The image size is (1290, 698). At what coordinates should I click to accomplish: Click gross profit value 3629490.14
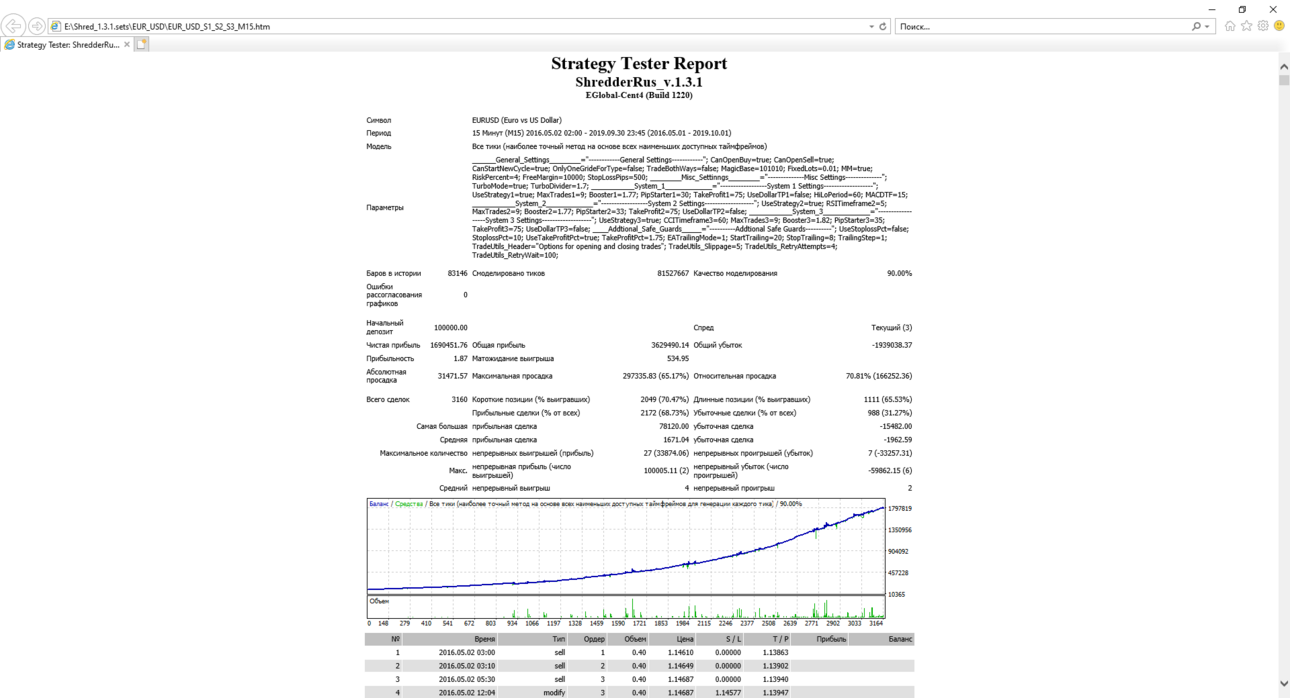point(670,345)
